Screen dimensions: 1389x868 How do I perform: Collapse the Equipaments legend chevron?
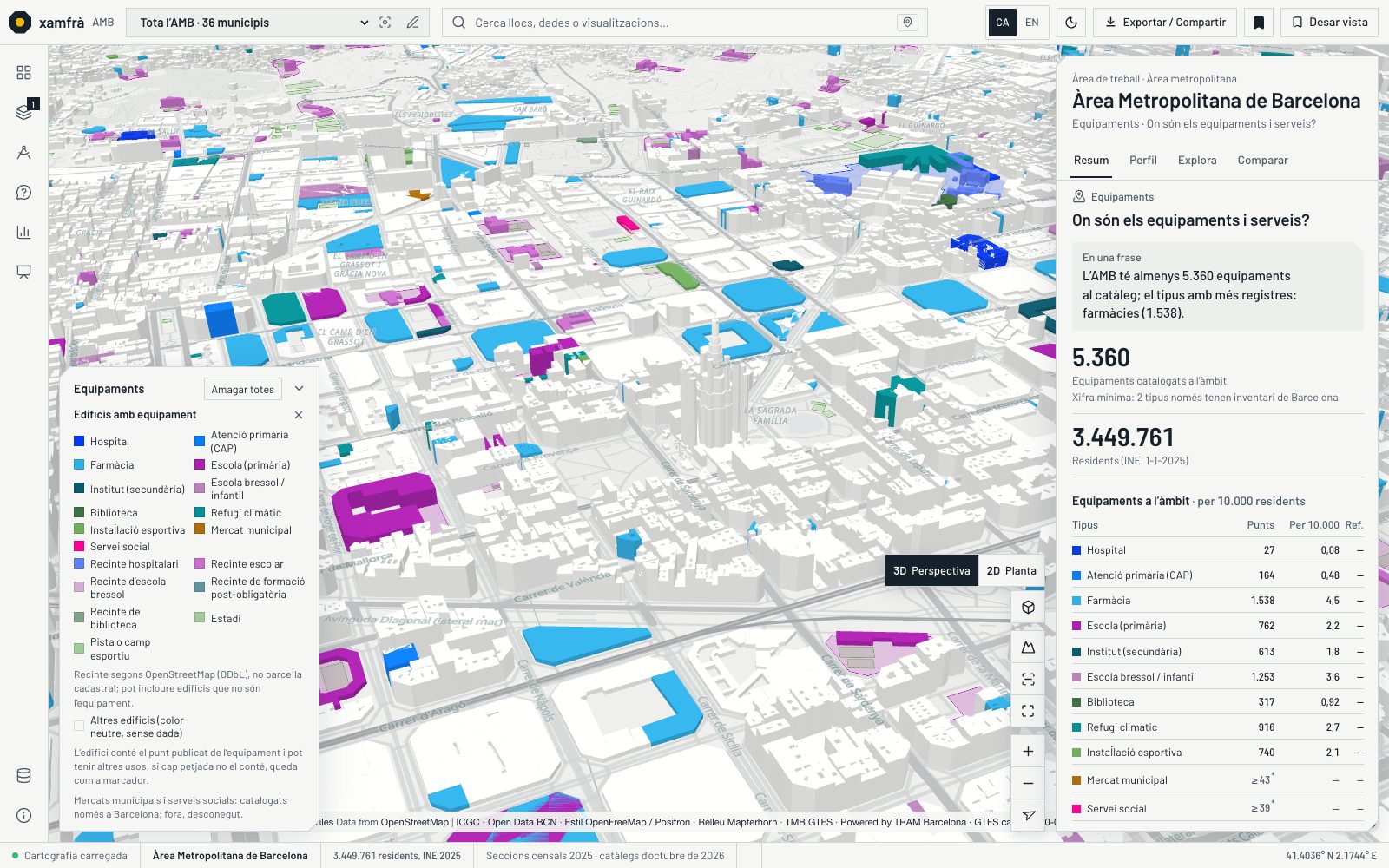300,389
